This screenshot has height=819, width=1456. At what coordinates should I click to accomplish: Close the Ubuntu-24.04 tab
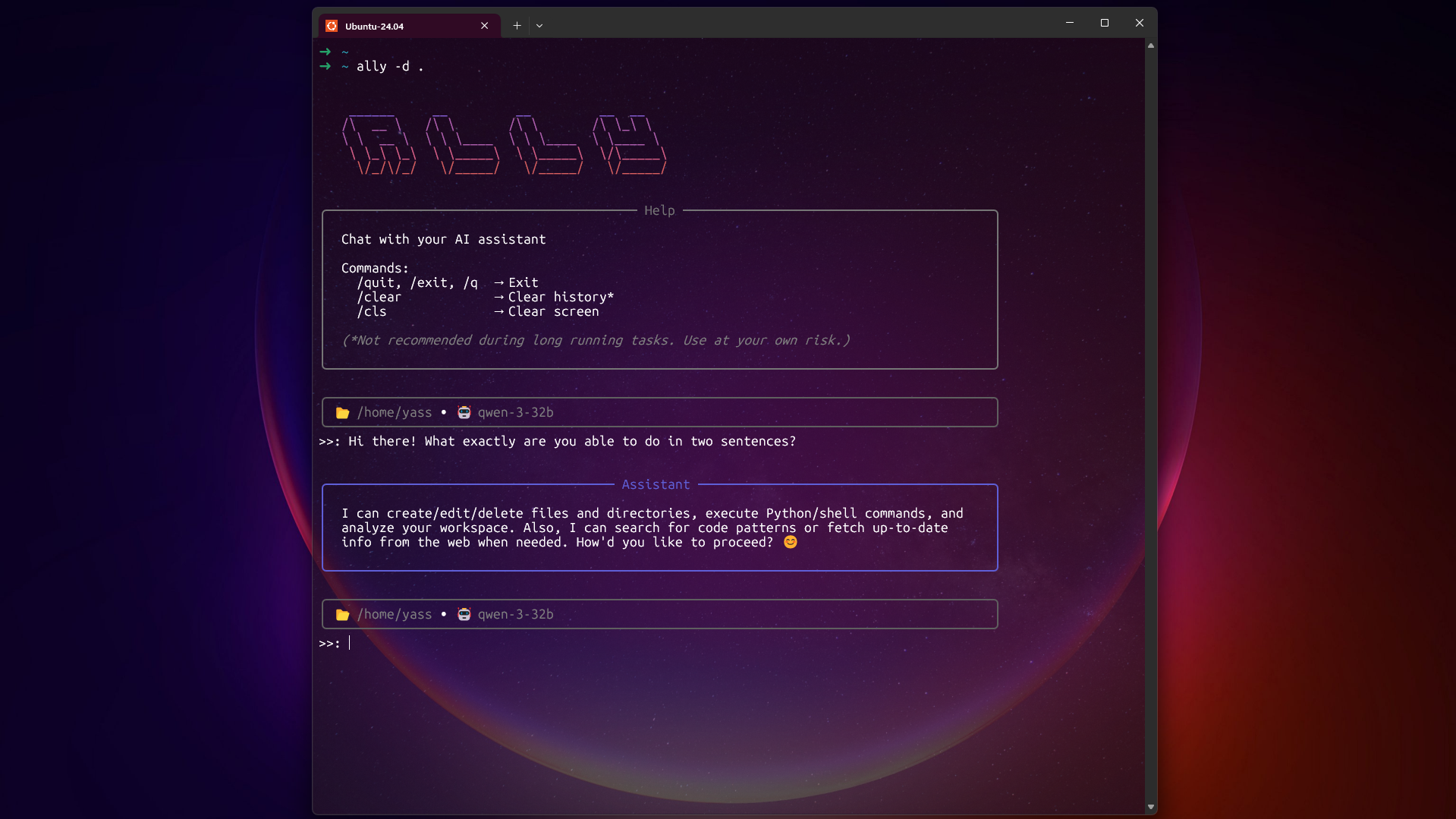484,26
